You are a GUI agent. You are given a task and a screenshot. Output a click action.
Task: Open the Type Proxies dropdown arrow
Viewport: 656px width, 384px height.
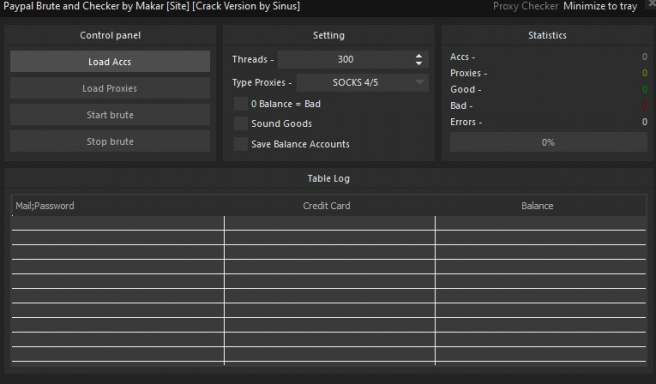pos(420,82)
